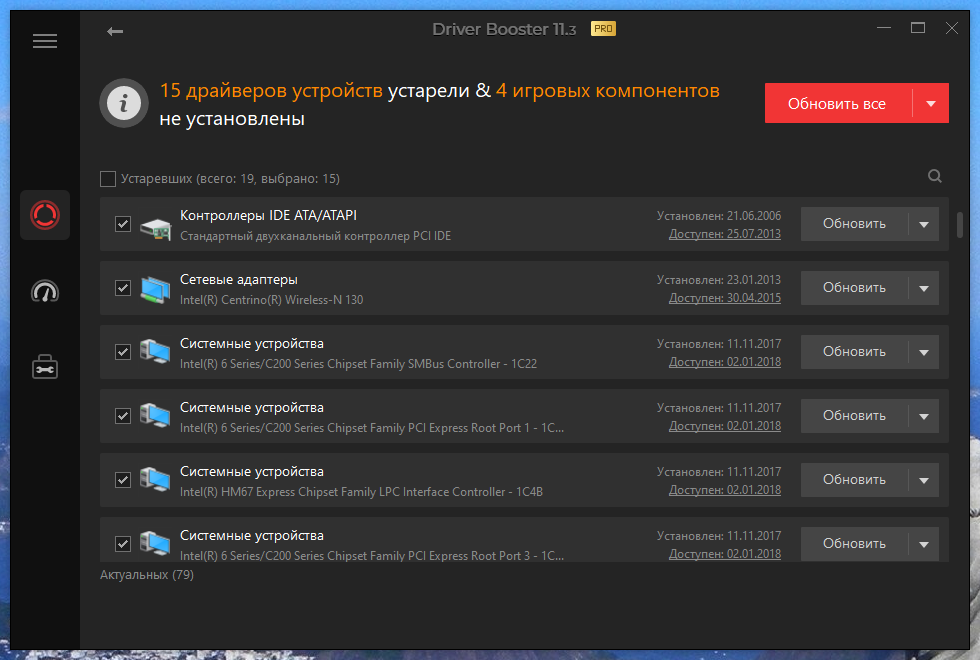980x660 pixels.
Task: Update the PCI Express Root Port 1 driver
Action: 854,416
